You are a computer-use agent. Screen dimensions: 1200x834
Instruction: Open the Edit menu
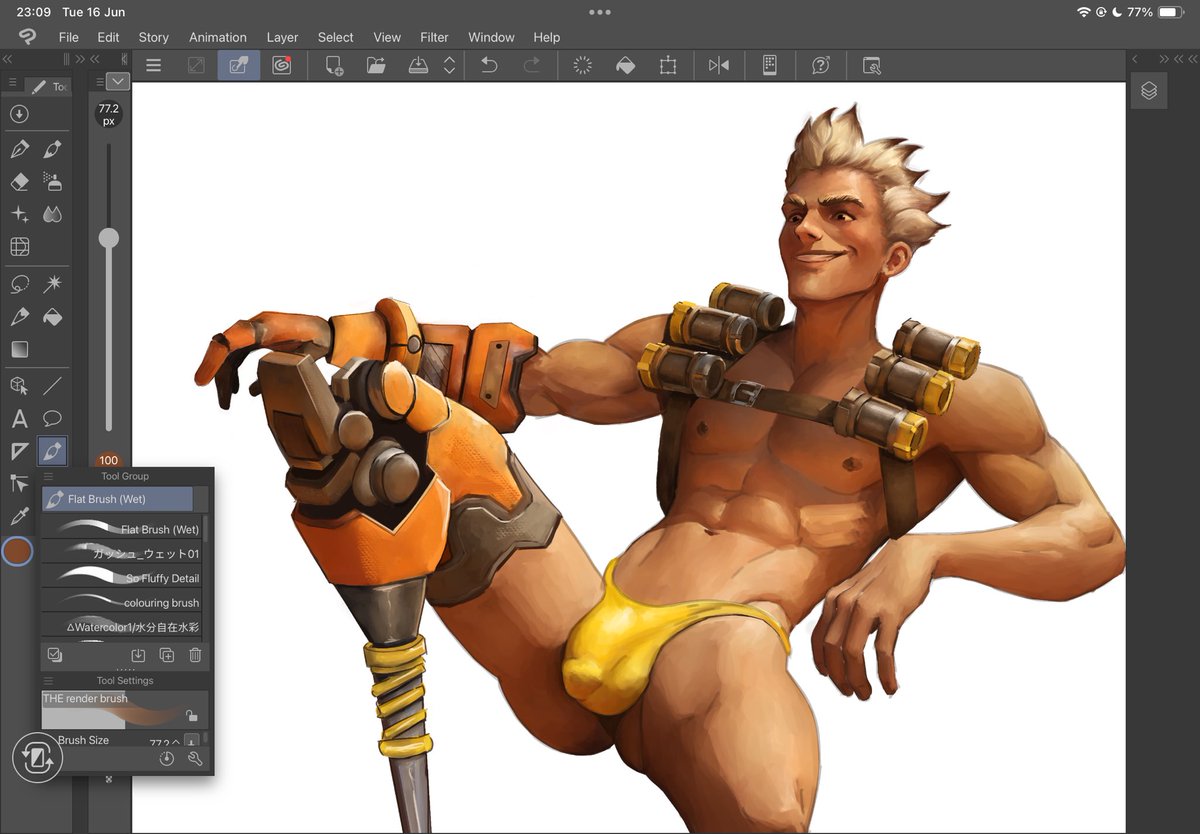click(108, 37)
